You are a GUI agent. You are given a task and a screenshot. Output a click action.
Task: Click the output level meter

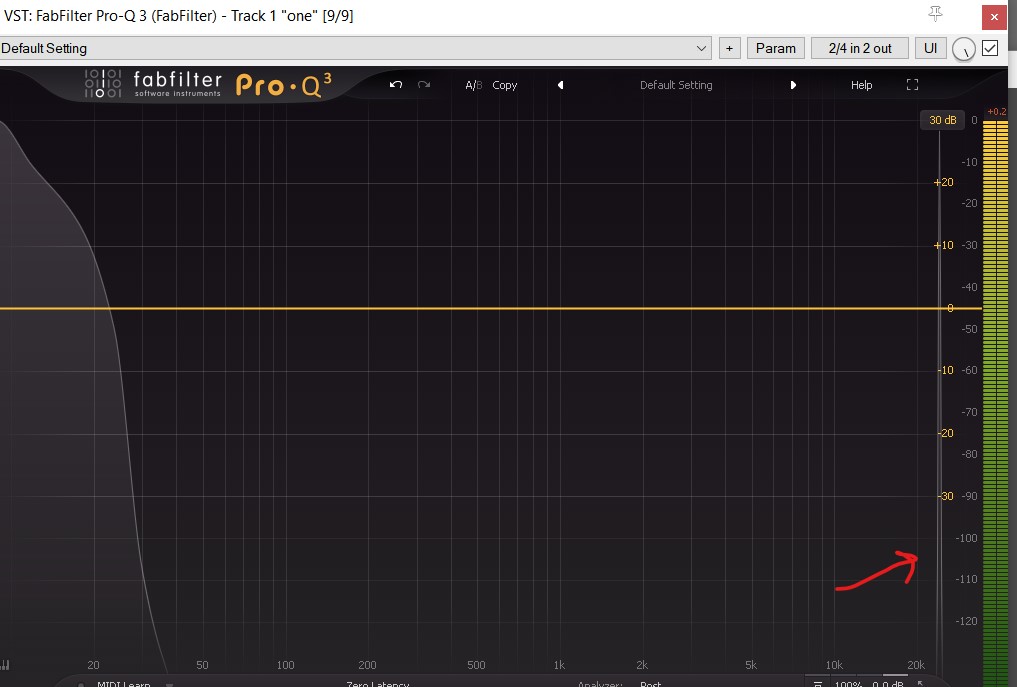(994, 402)
